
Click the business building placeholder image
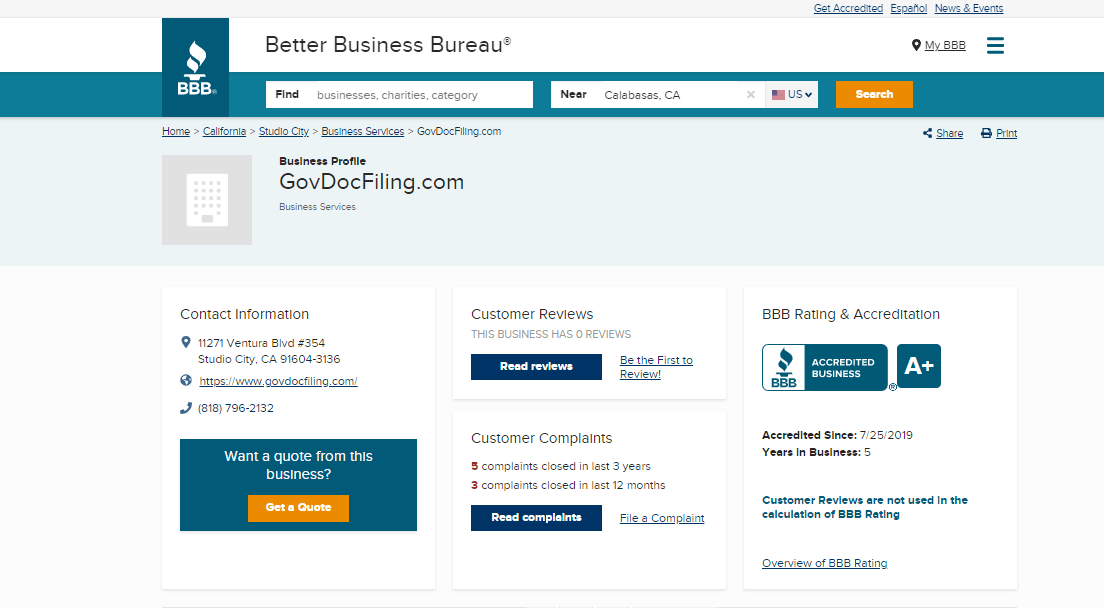(207, 200)
